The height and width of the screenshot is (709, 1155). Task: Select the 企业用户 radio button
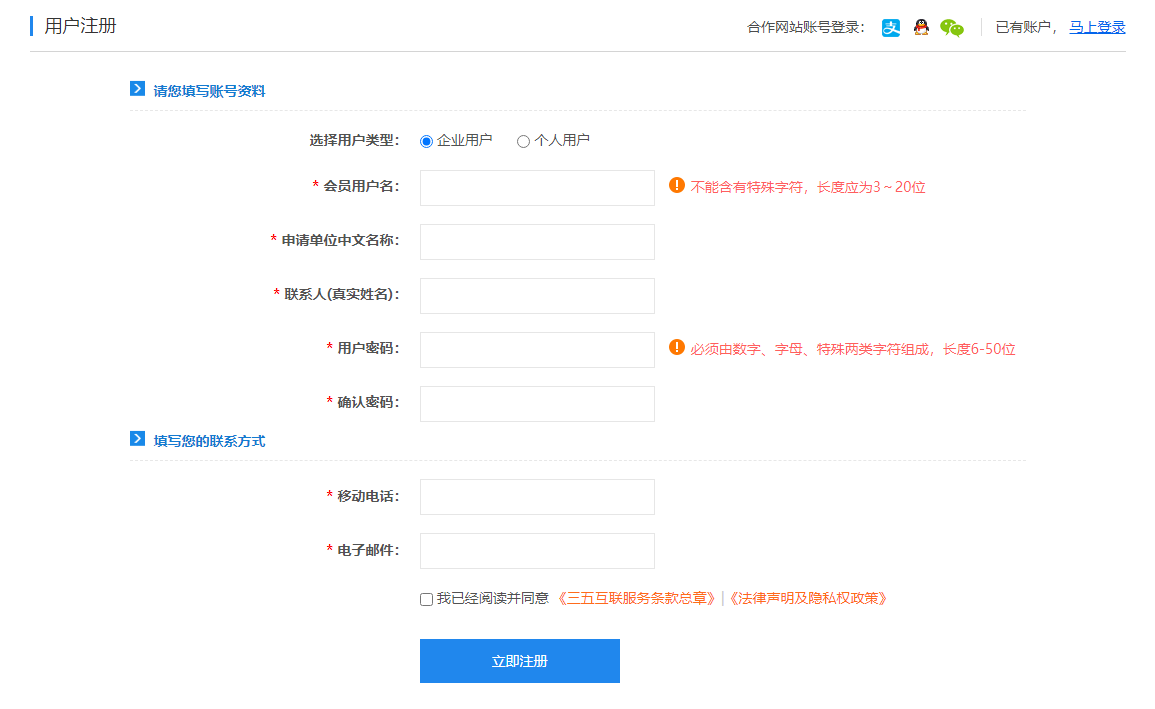pyautogui.click(x=427, y=141)
